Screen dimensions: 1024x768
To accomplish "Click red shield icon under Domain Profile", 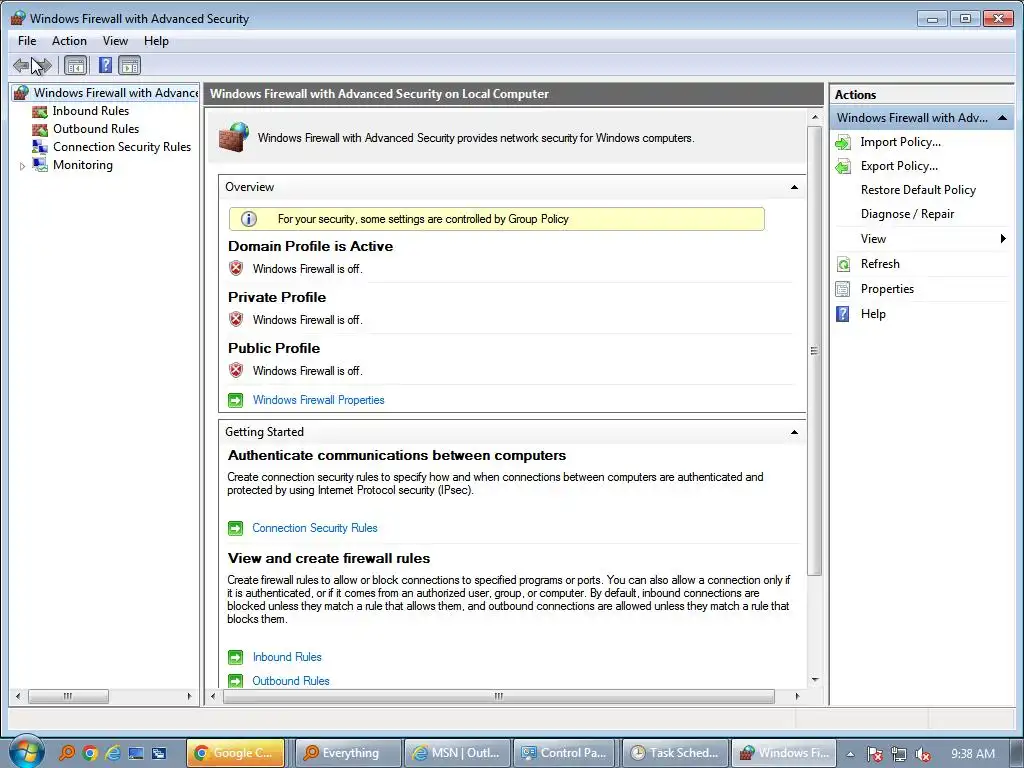I will (236, 268).
